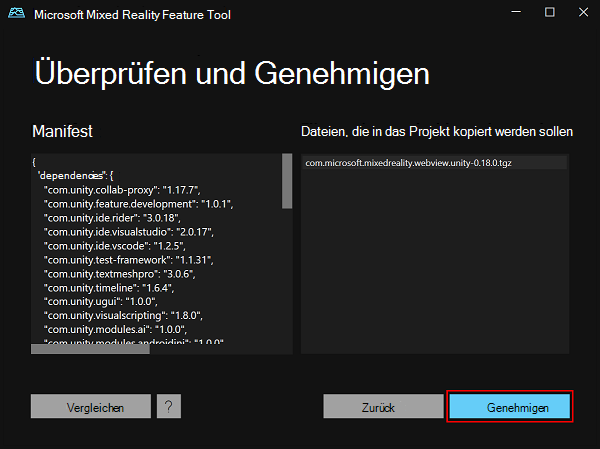Click the "Dateien, die in das Projekt kopiert" heading
Screen dimensions: 600x449
click(437, 132)
